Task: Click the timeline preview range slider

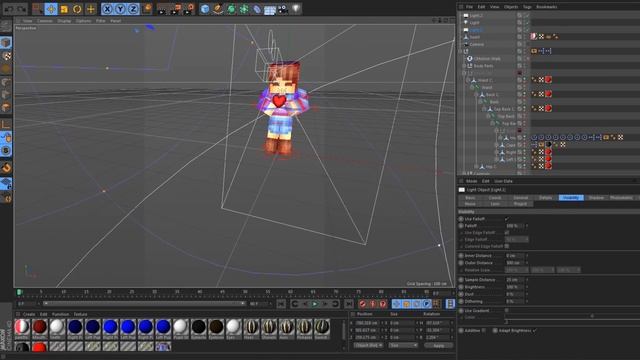Action: point(144,304)
